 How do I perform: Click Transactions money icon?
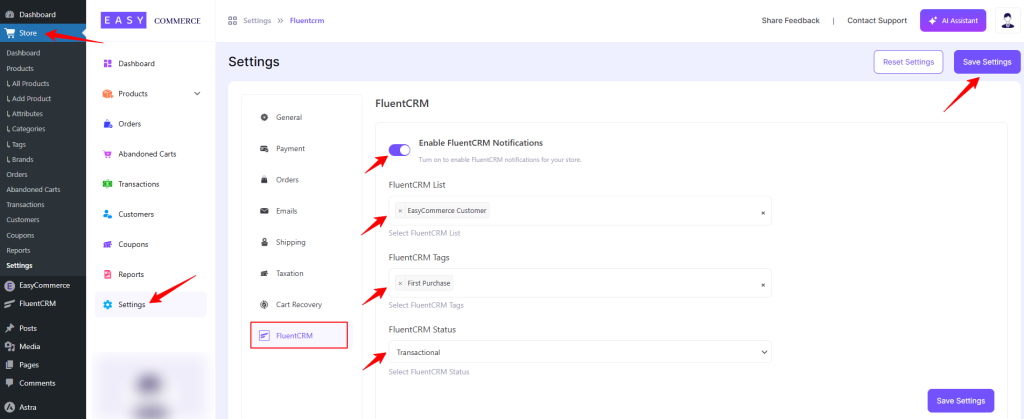coord(108,184)
